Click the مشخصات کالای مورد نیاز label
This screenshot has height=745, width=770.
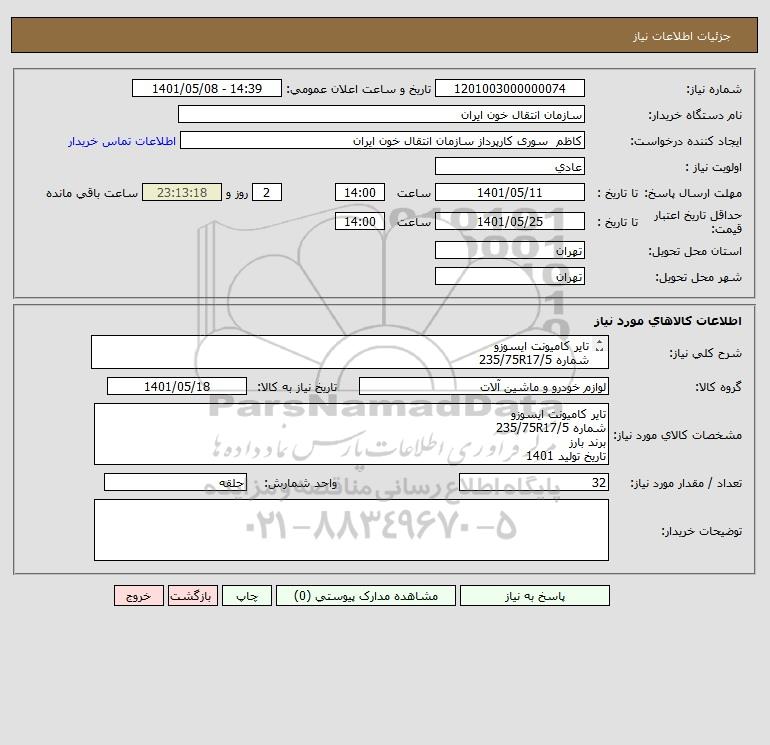pos(678,435)
